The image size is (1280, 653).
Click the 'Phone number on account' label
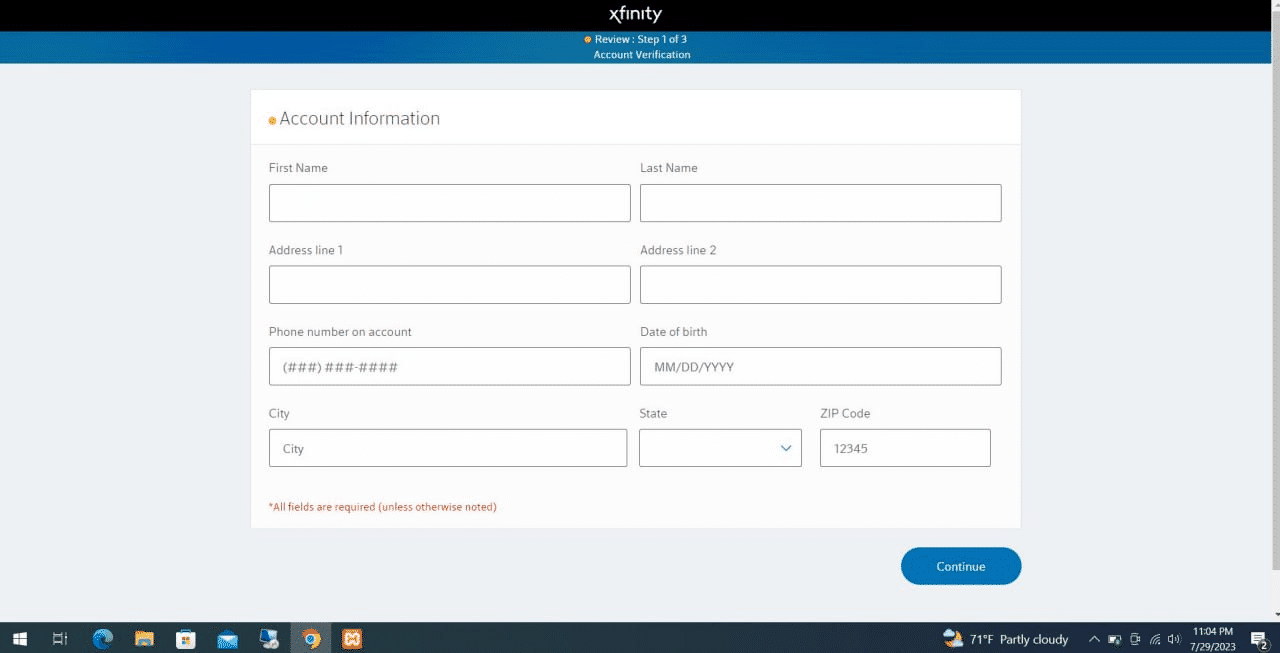340,332
